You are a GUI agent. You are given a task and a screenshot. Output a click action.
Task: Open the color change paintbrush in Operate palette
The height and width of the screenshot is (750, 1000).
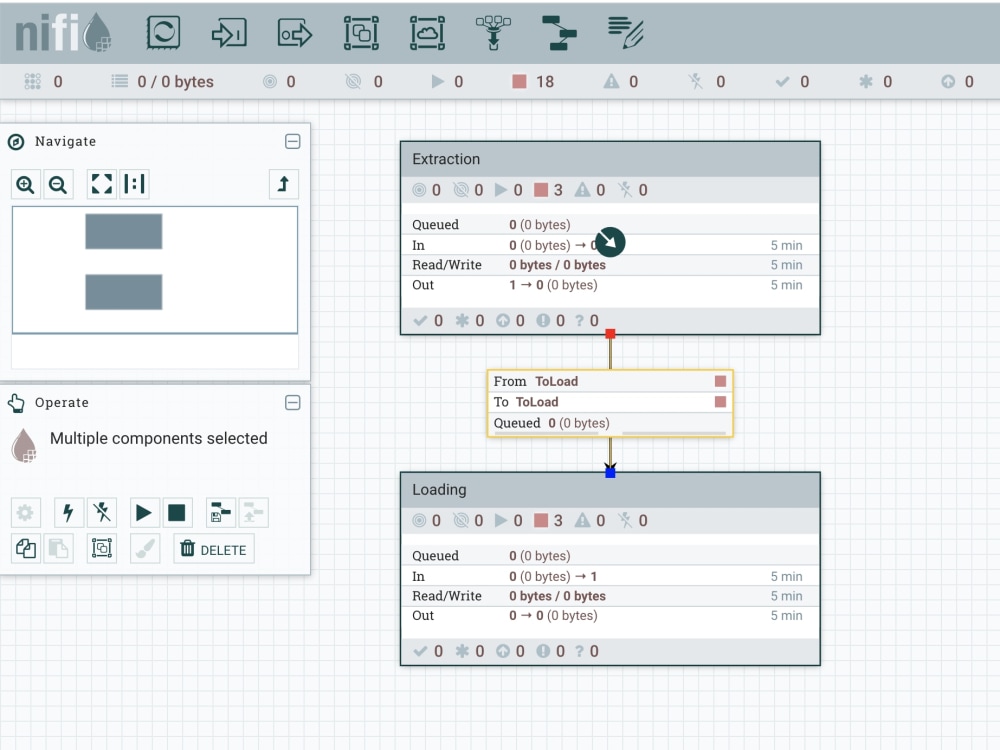(145, 548)
